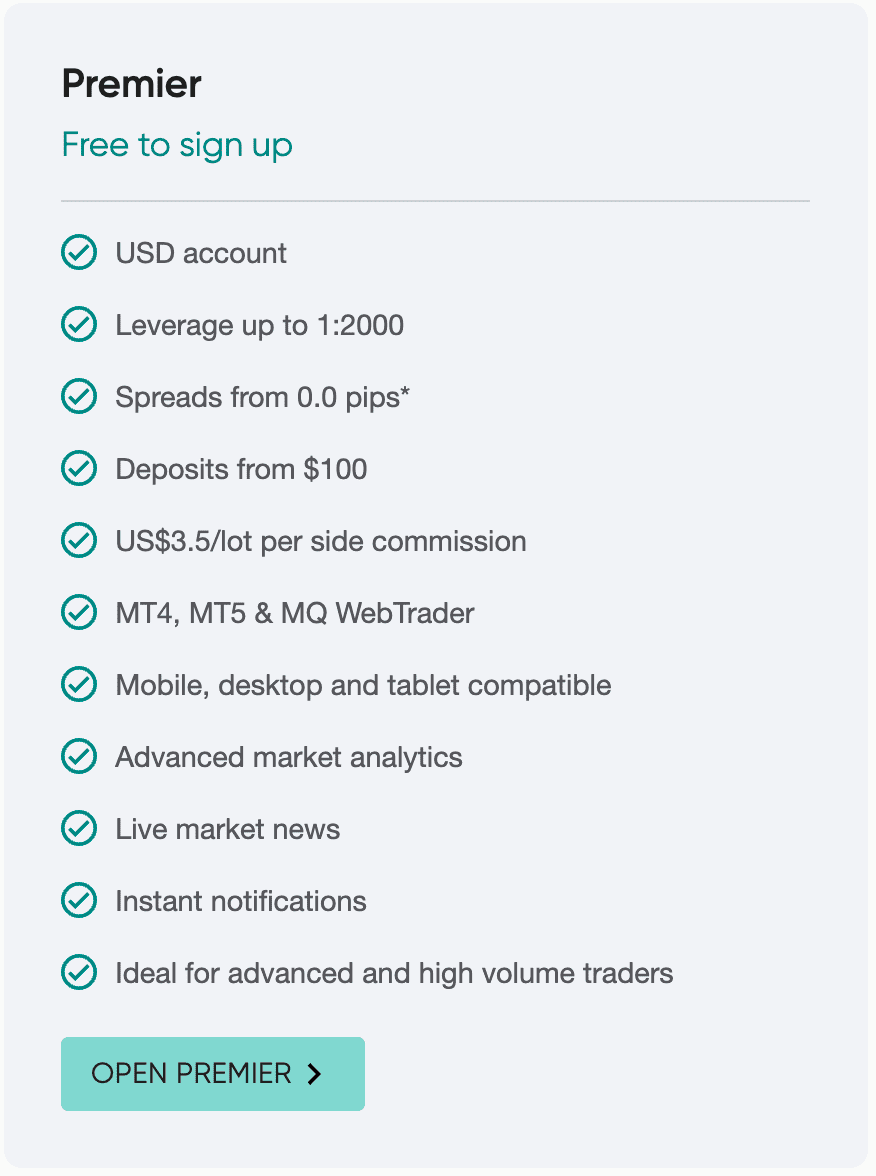Click the Deposits from $100 text
This screenshot has height=1176, width=876.
pyautogui.click(x=242, y=470)
